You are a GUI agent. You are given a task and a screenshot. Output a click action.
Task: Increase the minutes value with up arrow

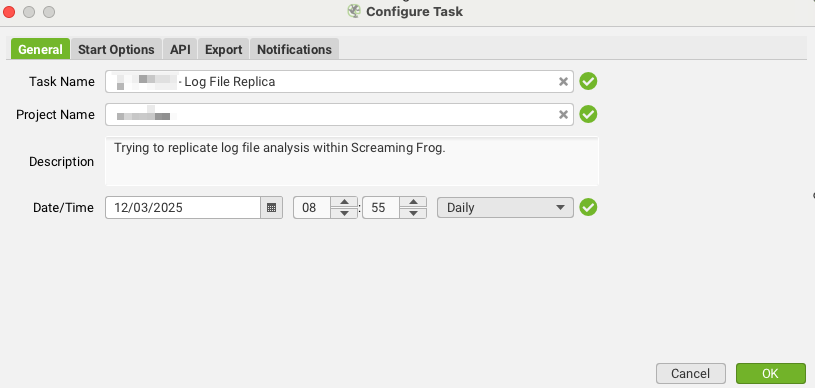click(x=413, y=202)
